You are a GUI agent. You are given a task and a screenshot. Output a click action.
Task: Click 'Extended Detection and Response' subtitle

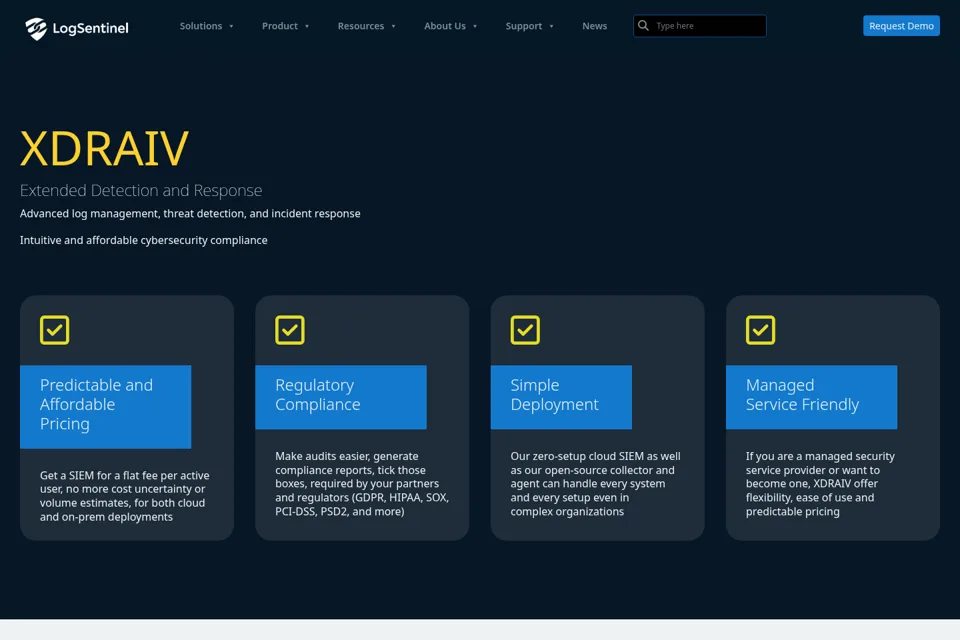click(x=141, y=190)
